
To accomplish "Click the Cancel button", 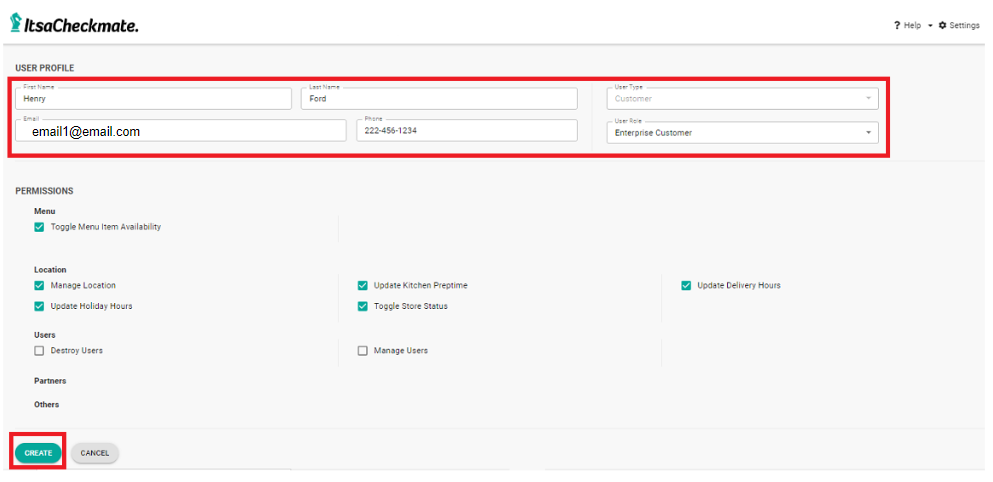I will [95, 453].
